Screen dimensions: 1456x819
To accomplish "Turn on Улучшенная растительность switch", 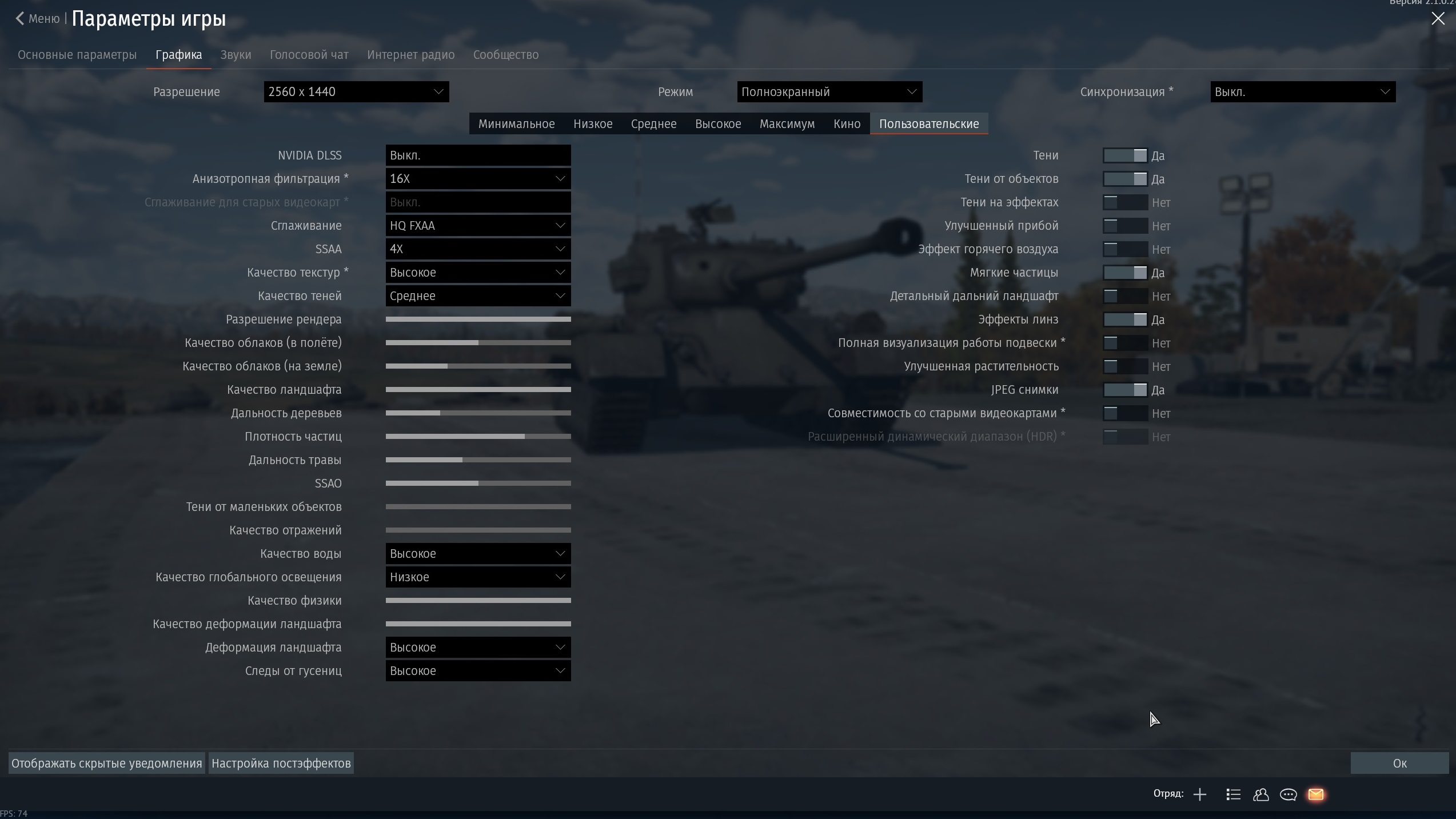I will pyautogui.click(x=1125, y=366).
